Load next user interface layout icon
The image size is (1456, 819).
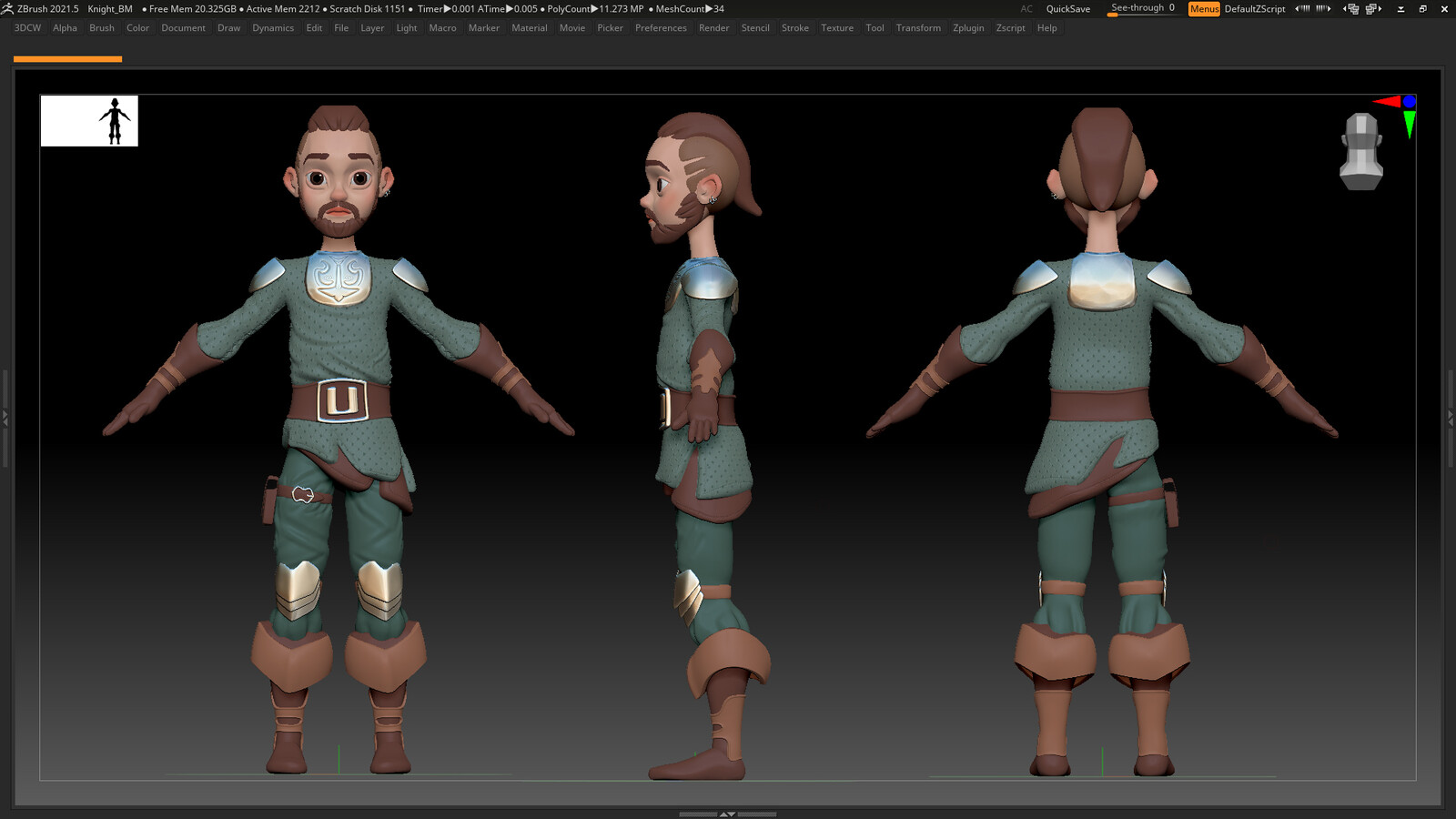pos(1373,8)
